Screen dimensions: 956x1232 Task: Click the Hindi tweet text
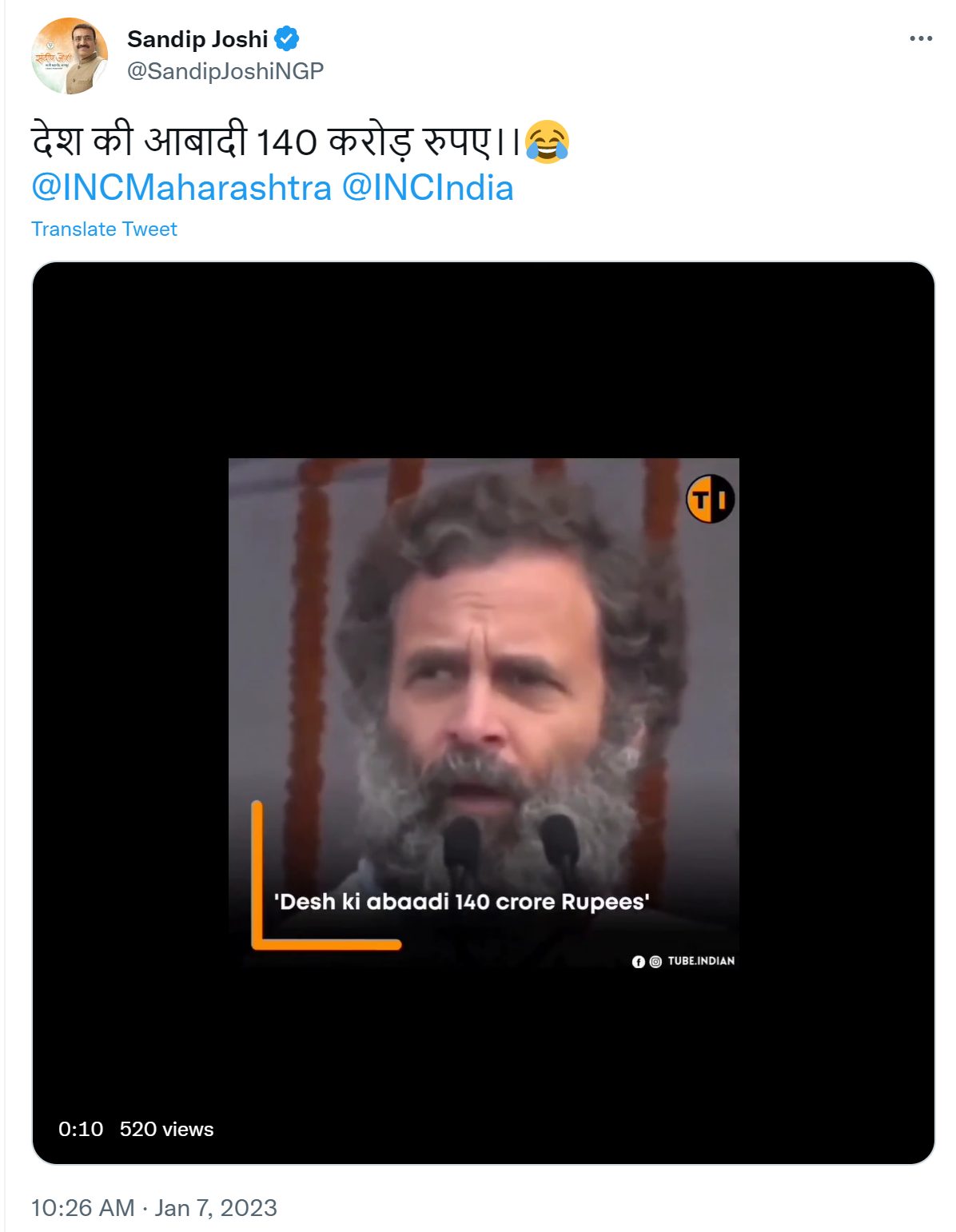tap(275, 142)
